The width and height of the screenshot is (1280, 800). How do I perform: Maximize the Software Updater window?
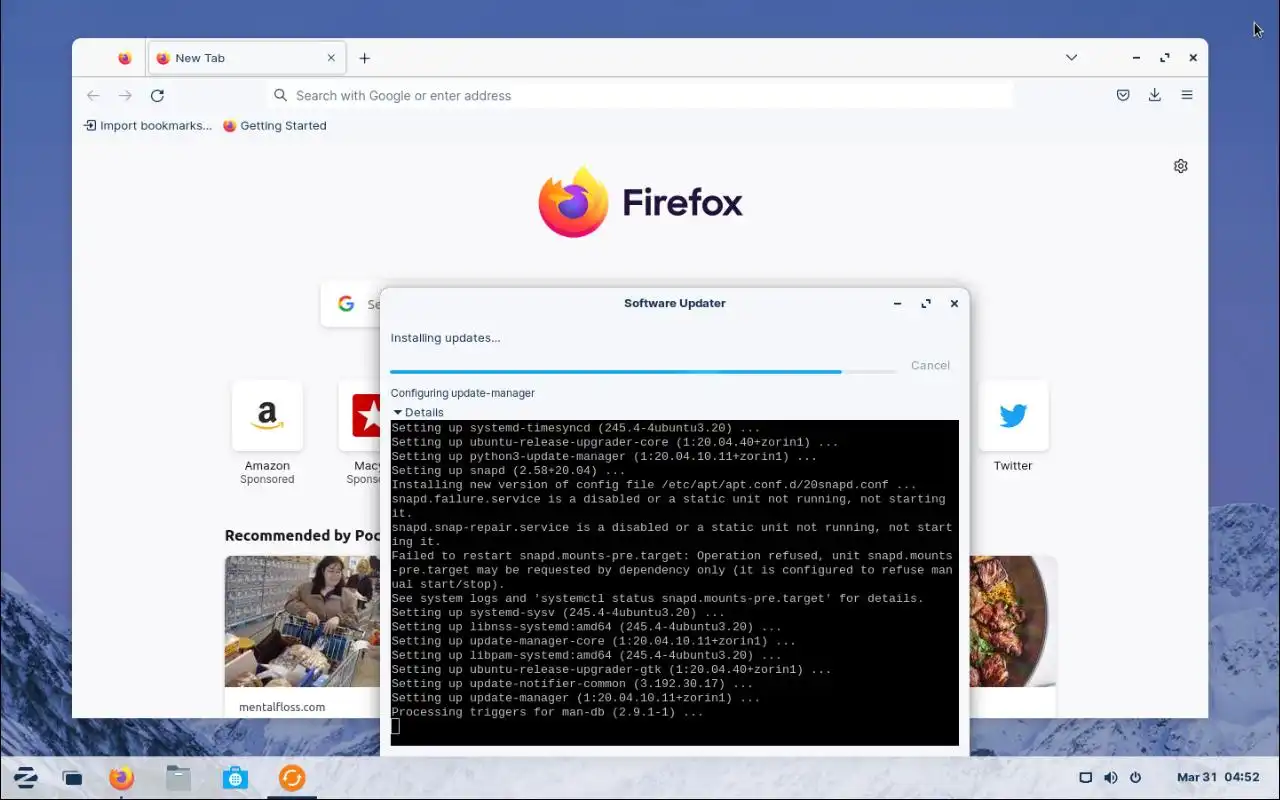pos(926,304)
